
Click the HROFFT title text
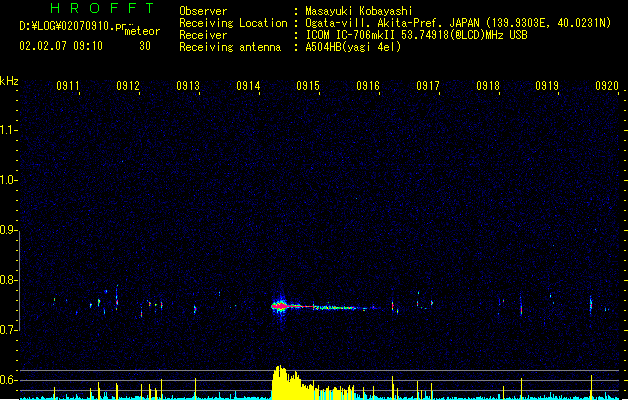tap(102, 8)
